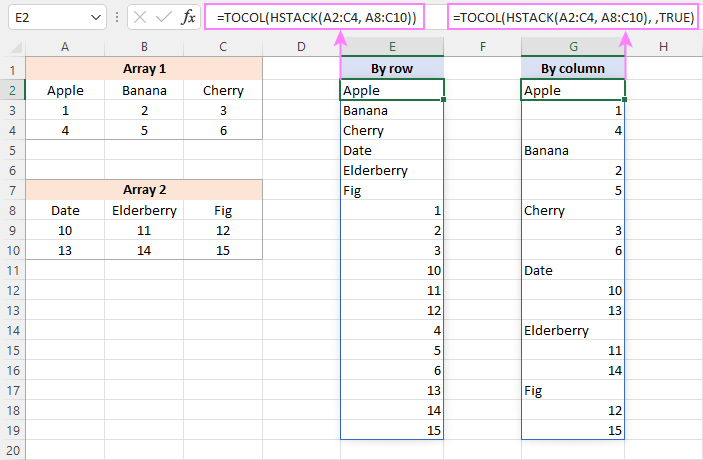Click the Cancel (X) formula button
The width and height of the screenshot is (703, 460).
140,17
